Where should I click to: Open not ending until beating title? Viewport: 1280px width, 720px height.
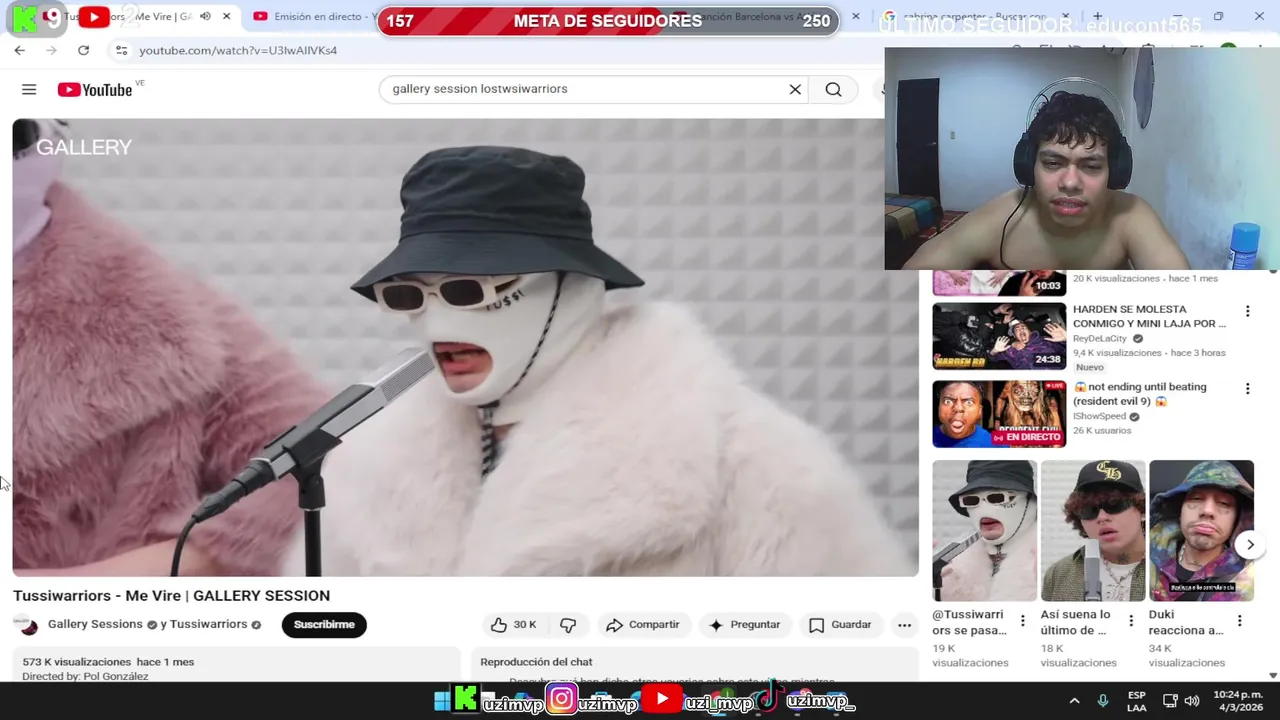tap(1140, 394)
